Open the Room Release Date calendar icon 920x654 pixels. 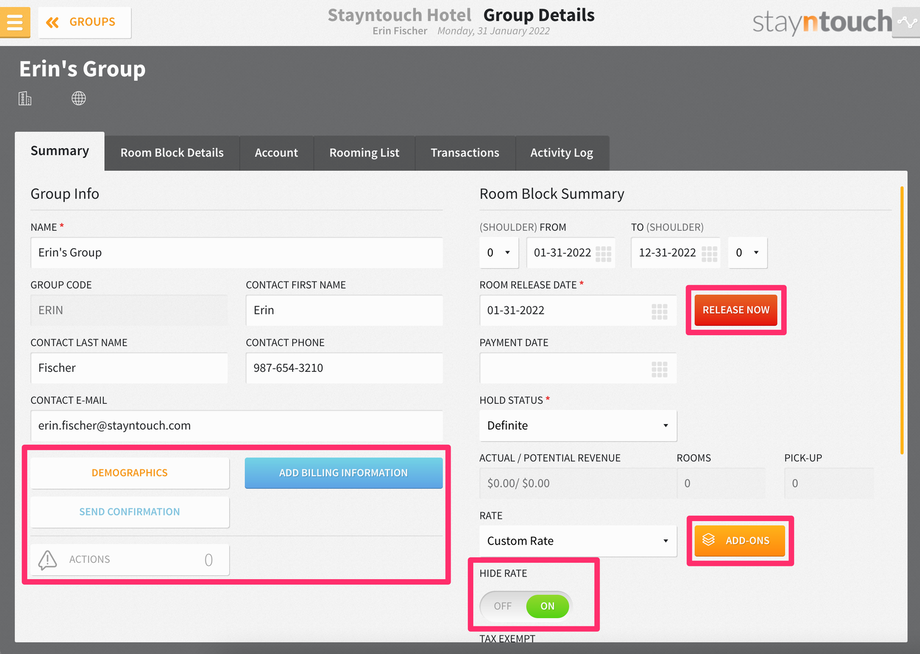(659, 311)
